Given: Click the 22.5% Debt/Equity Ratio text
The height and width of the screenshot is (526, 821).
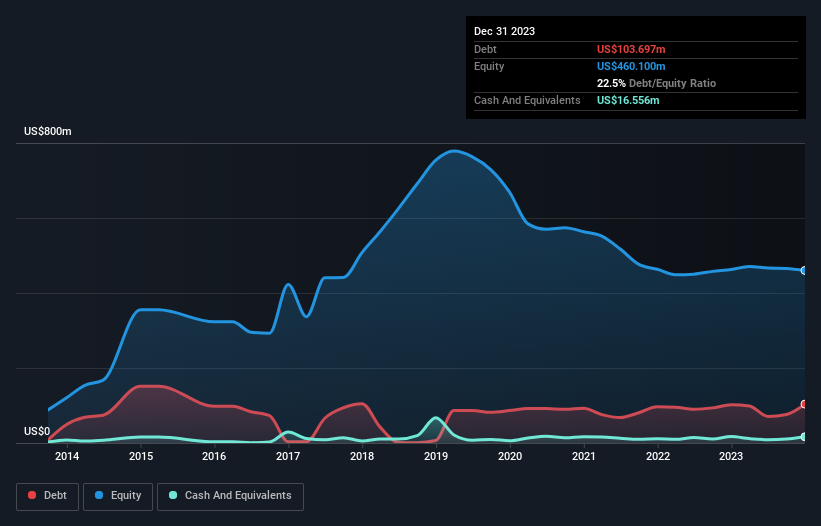Looking at the screenshot, I should [x=656, y=83].
